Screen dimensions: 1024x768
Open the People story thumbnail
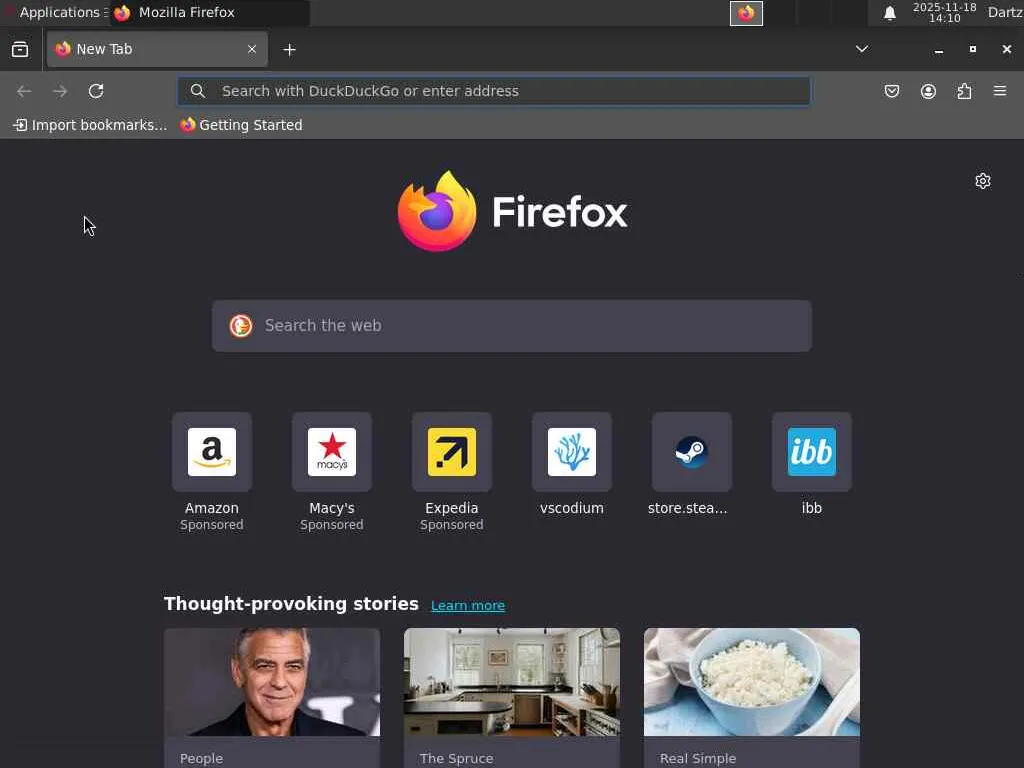pos(272,682)
